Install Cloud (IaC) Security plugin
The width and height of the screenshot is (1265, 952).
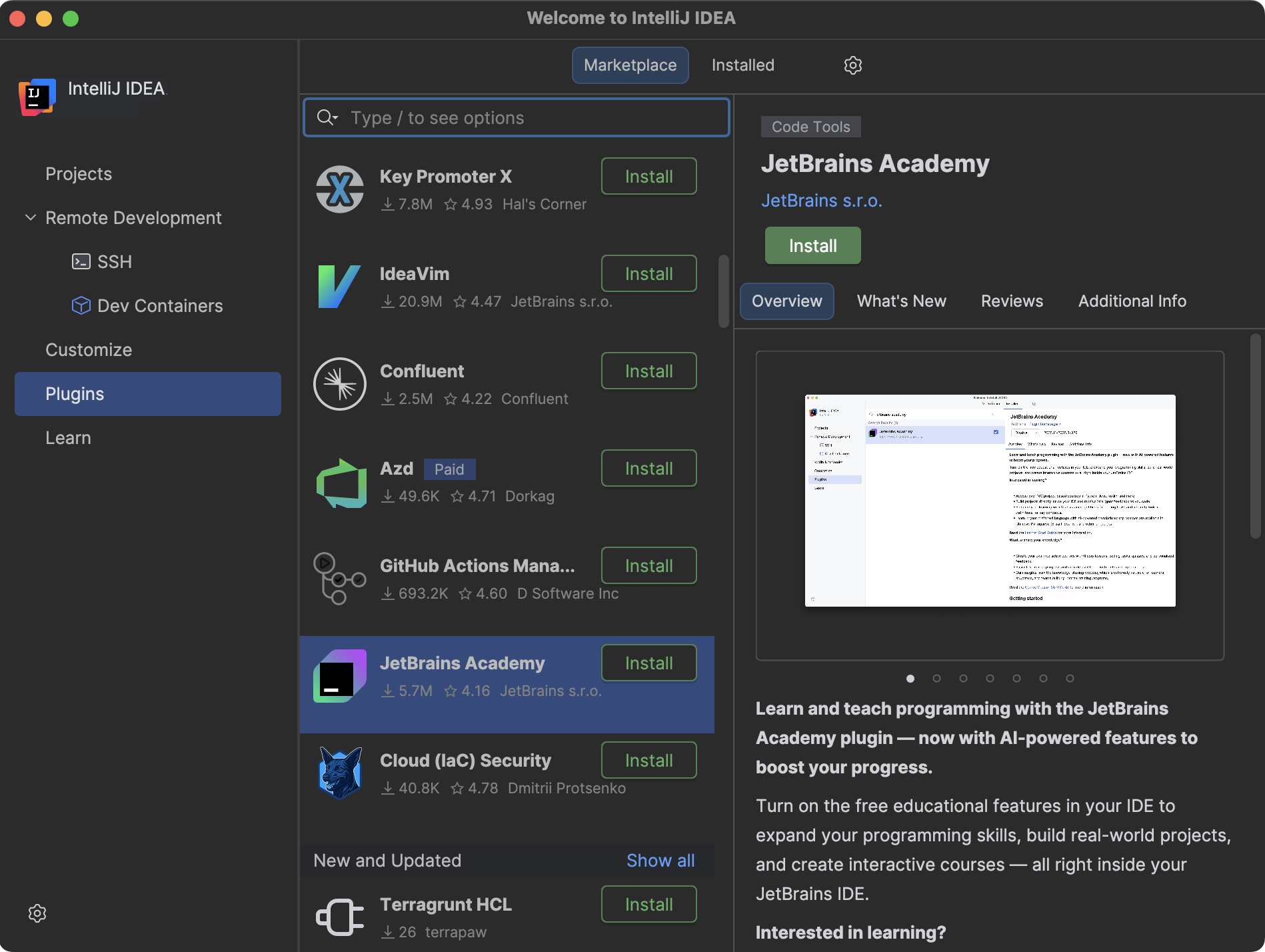tap(648, 761)
